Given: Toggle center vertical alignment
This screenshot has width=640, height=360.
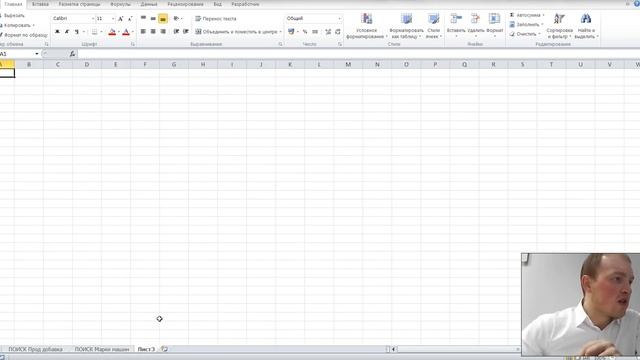Looking at the screenshot, I should 153,19.
